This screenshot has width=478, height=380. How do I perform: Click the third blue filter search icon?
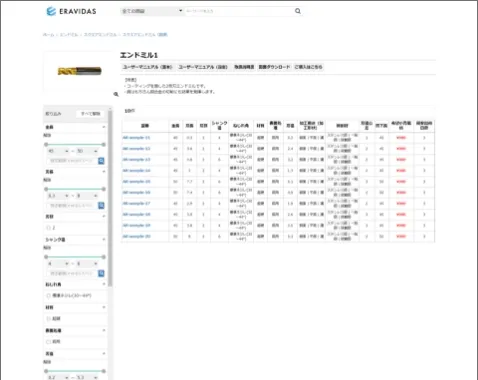101,273
